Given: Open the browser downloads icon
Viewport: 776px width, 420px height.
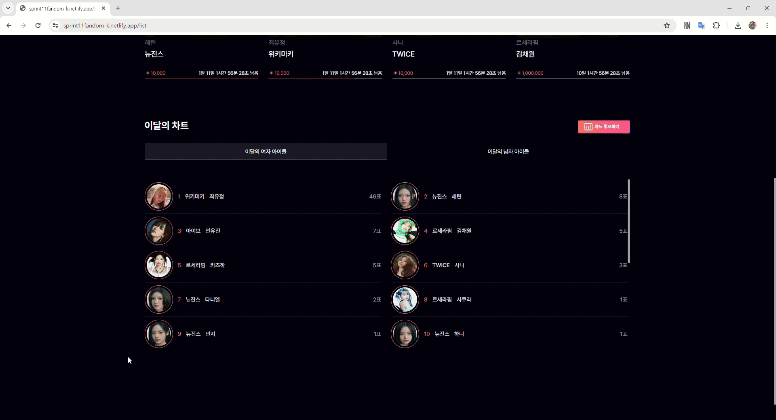Looking at the screenshot, I should click(737, 25).
